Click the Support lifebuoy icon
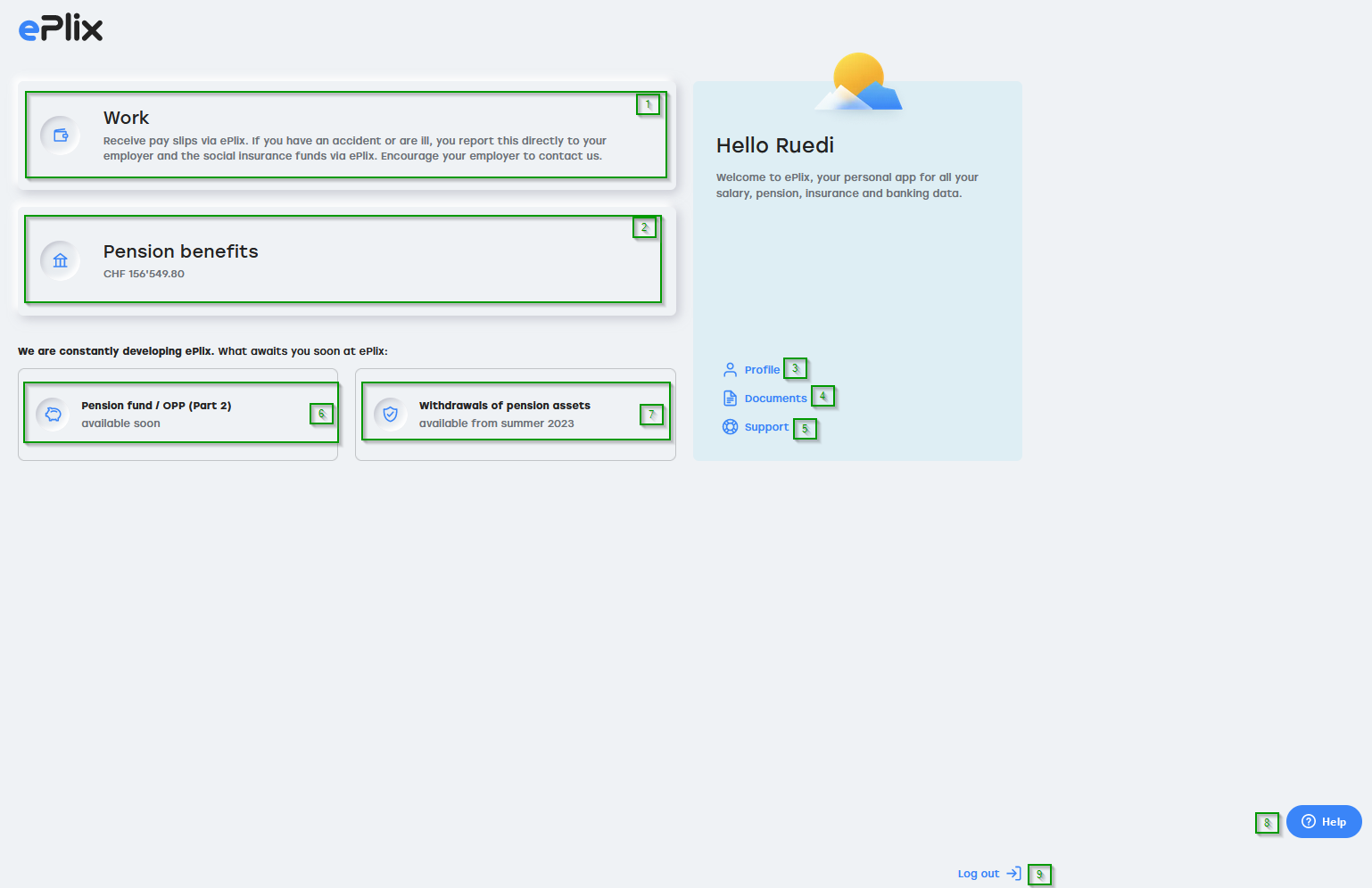This screenshot has height=888, width=1372. coord(730,427)
